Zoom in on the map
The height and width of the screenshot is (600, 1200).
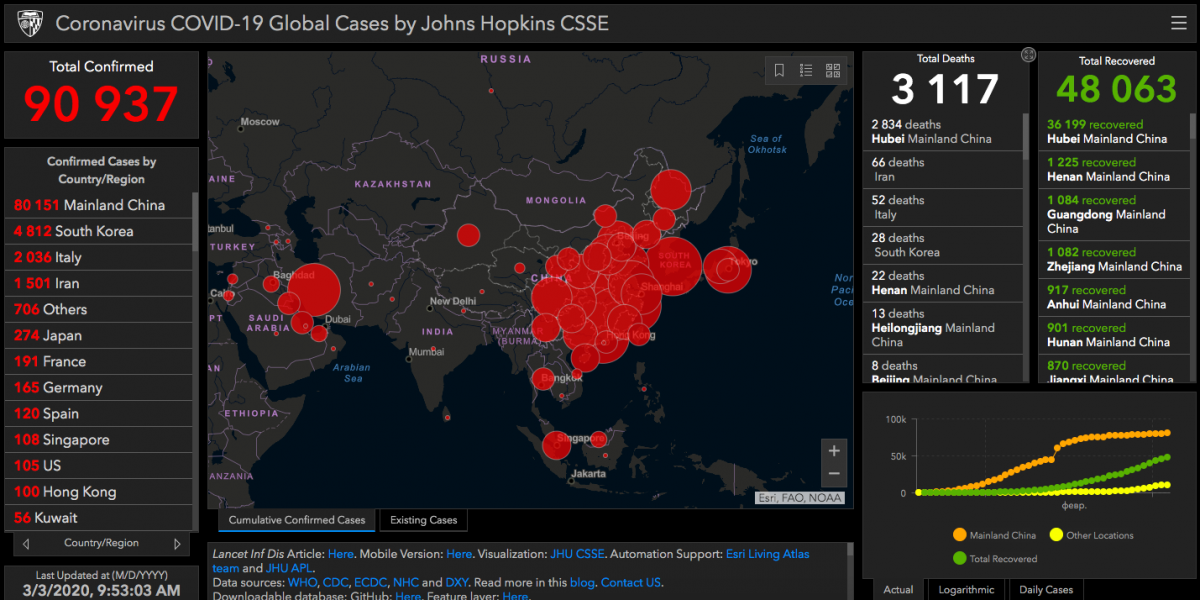coord(833,451)
